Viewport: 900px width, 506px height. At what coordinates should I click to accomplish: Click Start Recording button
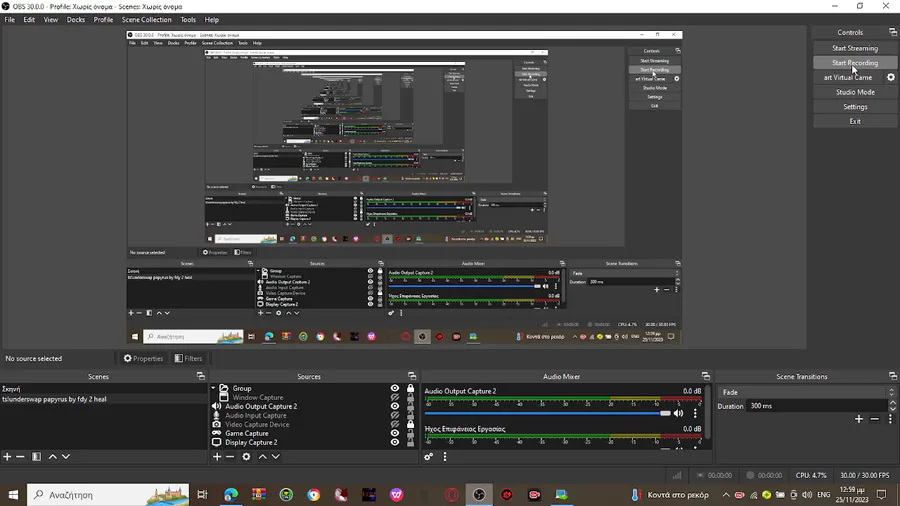click(x=855, y=63)
